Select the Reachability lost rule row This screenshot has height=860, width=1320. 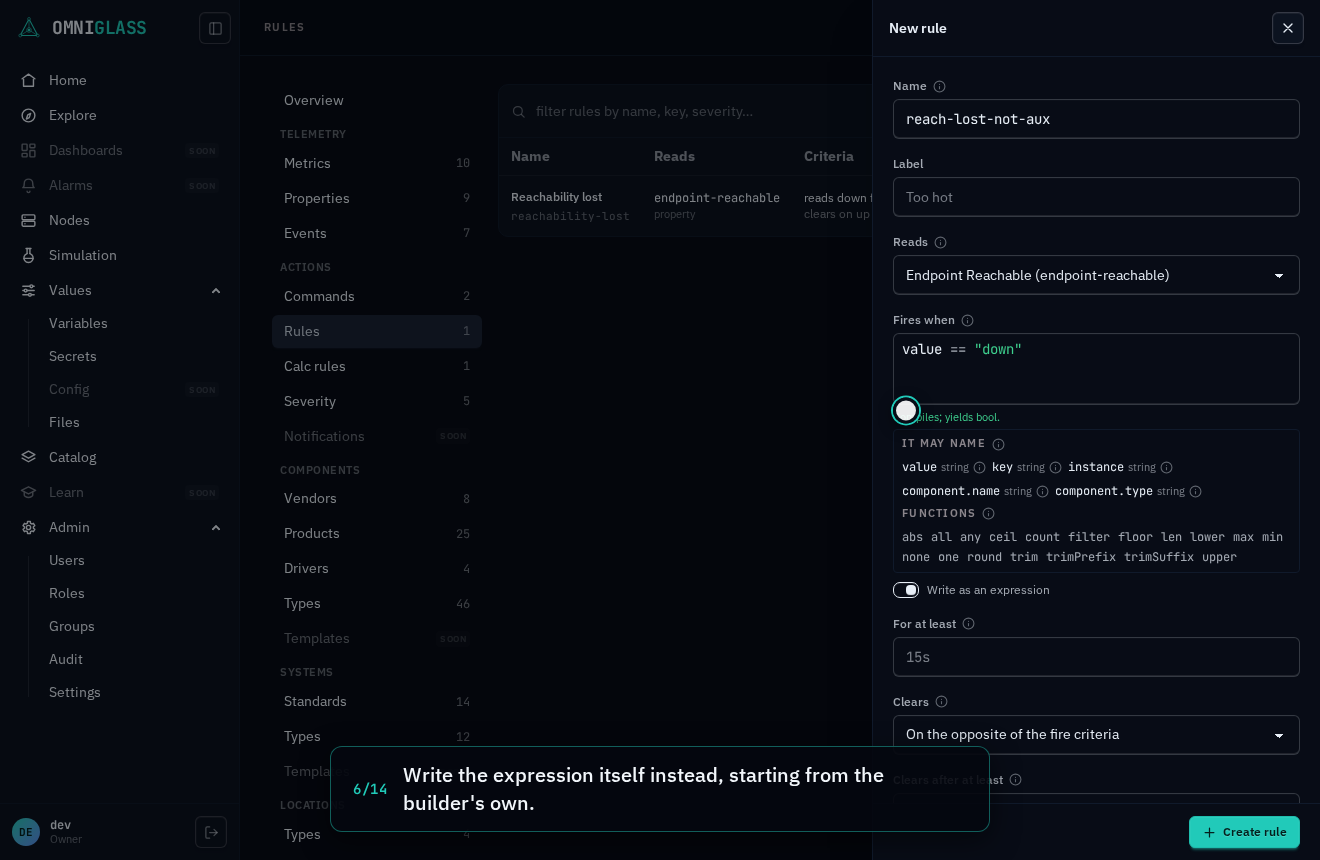click(x=685, y=206)
